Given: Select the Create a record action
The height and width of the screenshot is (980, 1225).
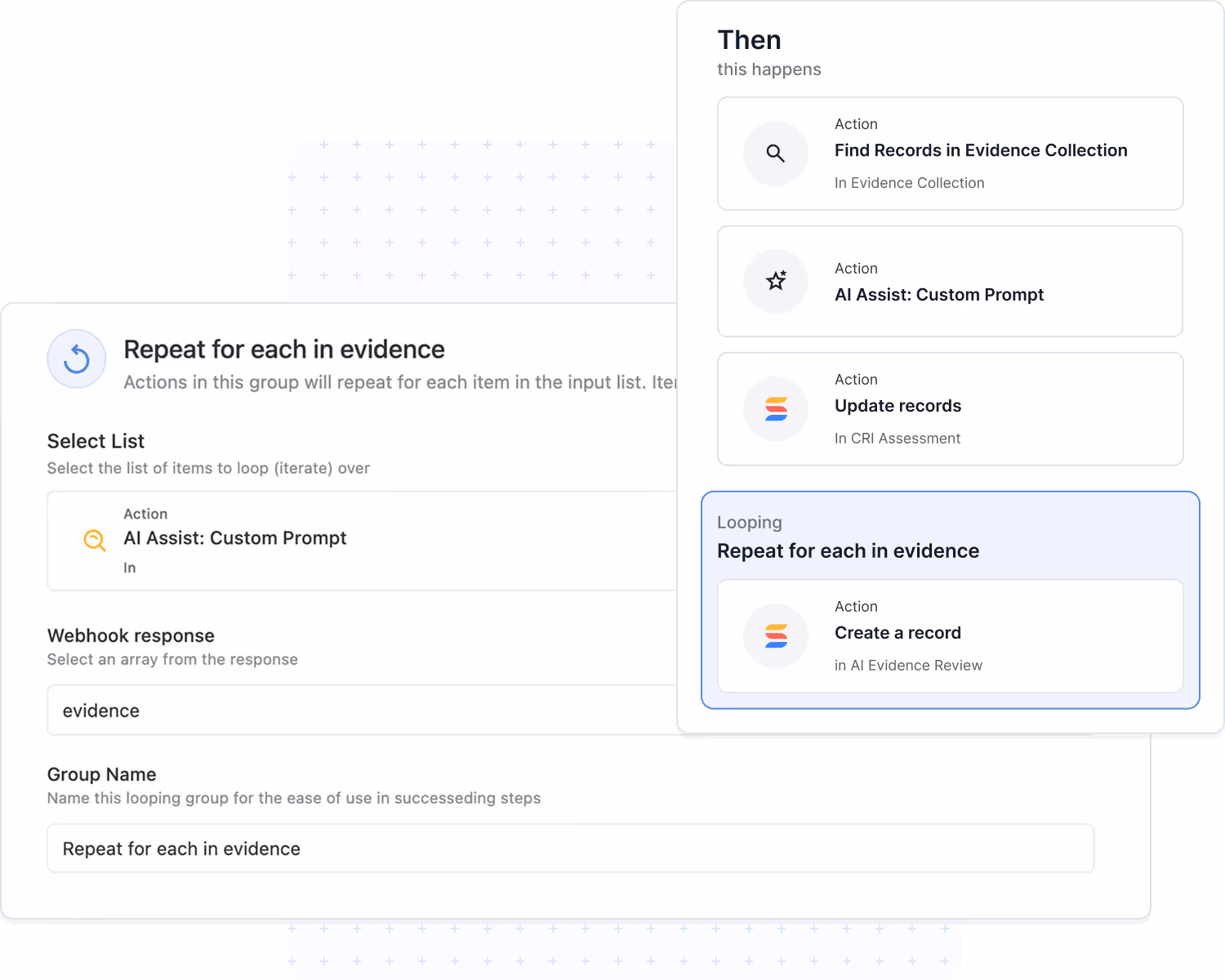Looking at the screenshot, I should point(950,636).
